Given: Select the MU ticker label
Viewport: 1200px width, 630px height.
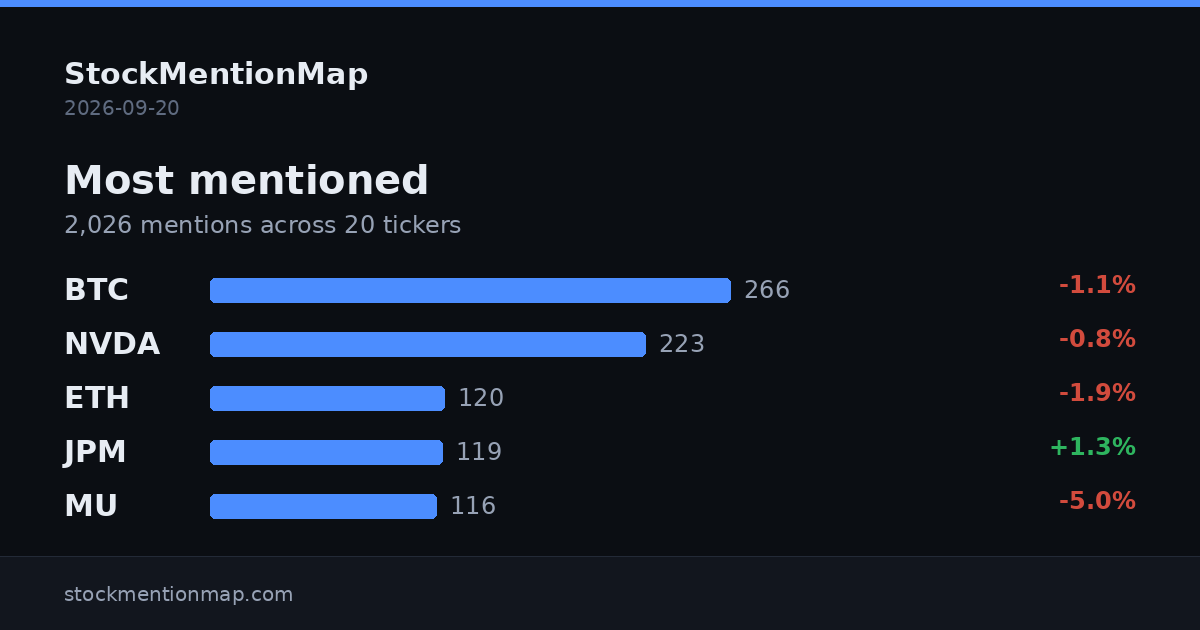Looking at the screenshot, I should coord(91,506).
